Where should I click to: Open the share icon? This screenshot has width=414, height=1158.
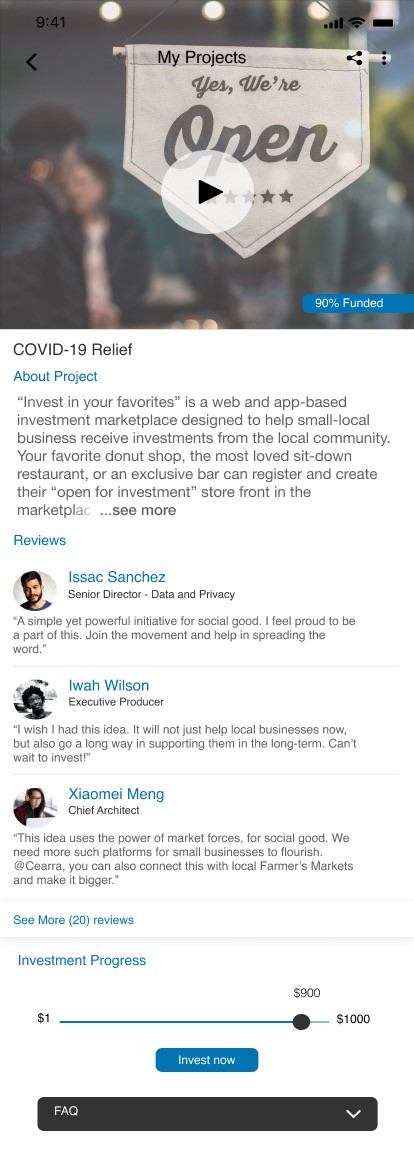355,58
